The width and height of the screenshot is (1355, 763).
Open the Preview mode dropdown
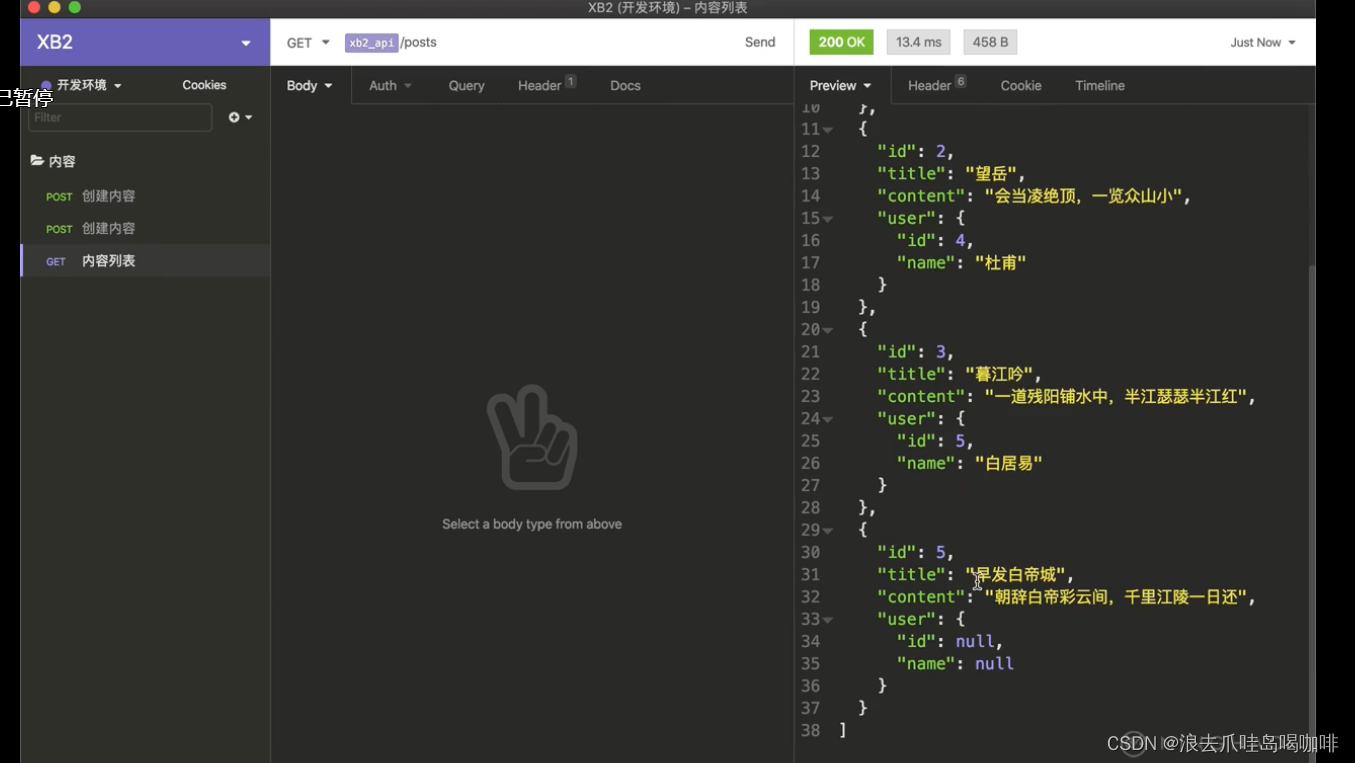click(841, 85)
